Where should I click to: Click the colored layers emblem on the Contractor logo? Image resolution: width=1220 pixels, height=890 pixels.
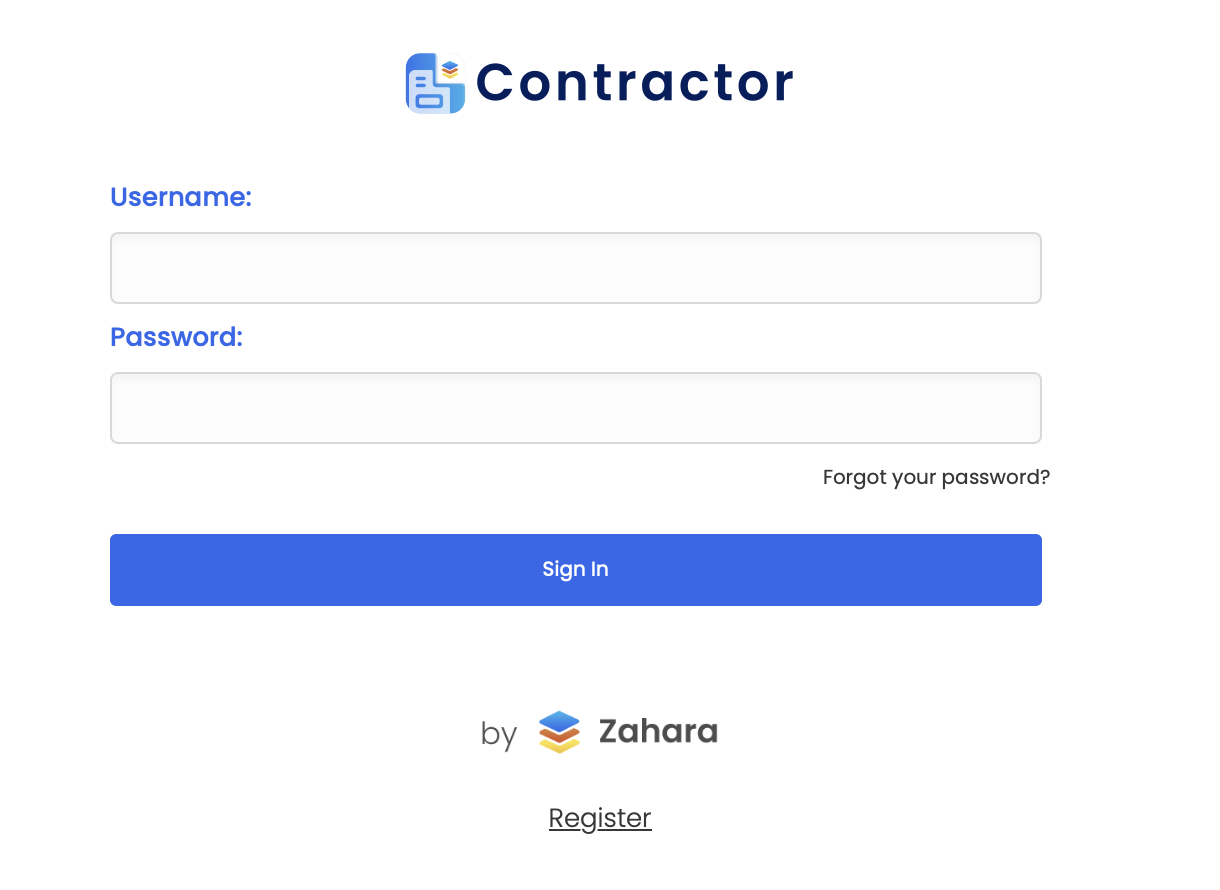pos(450,68)
